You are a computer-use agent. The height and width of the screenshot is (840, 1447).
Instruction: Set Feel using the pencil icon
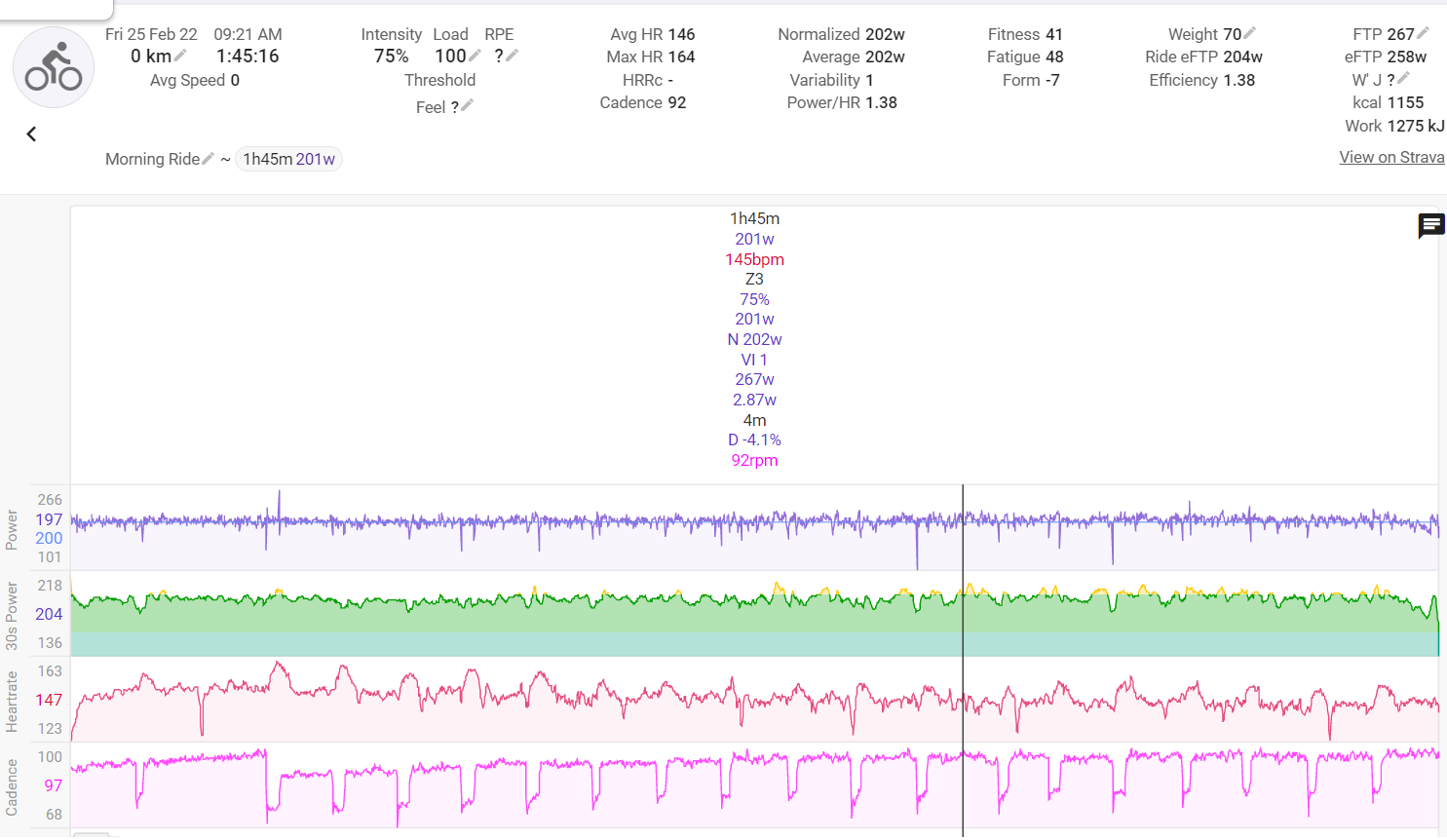point(467,105)
